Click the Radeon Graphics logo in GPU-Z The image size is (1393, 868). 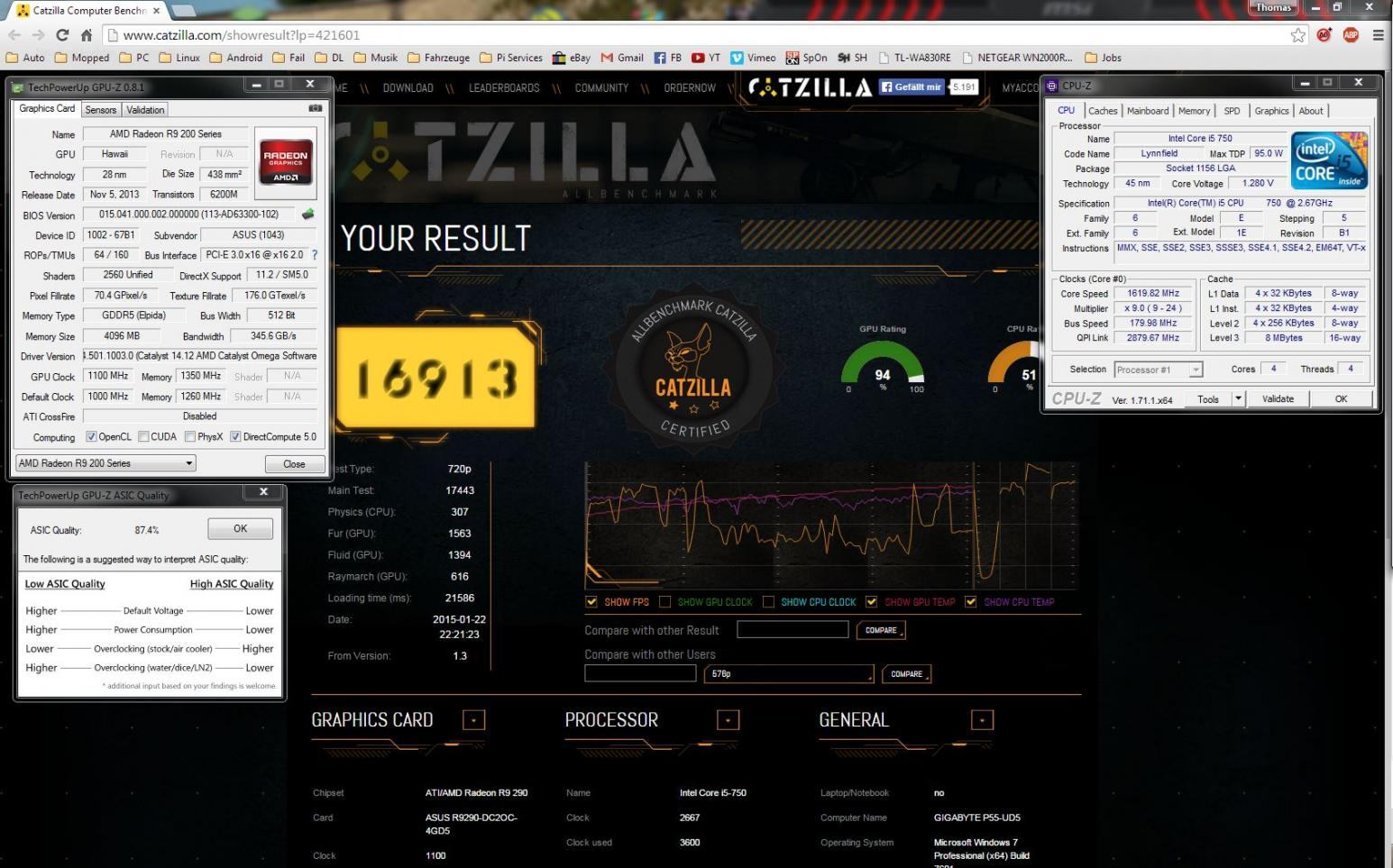(286, 162)
